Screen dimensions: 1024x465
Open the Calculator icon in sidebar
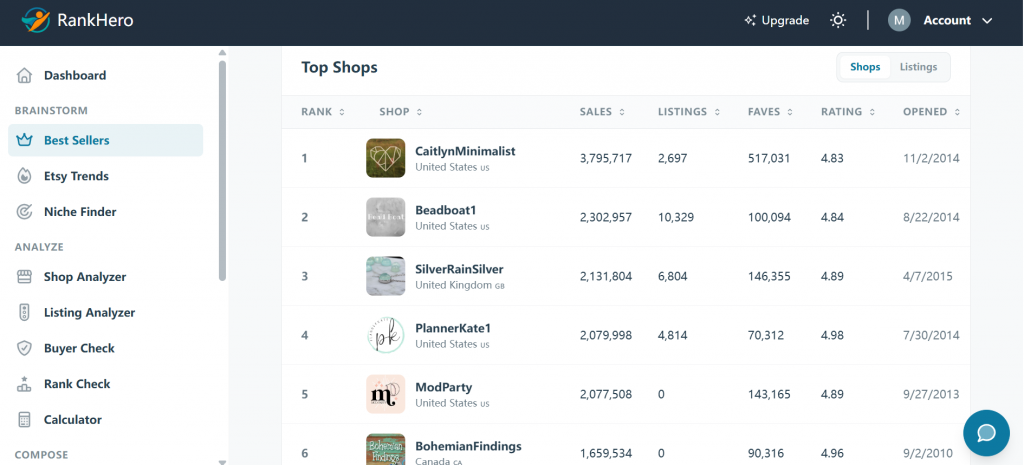(24, 420)
